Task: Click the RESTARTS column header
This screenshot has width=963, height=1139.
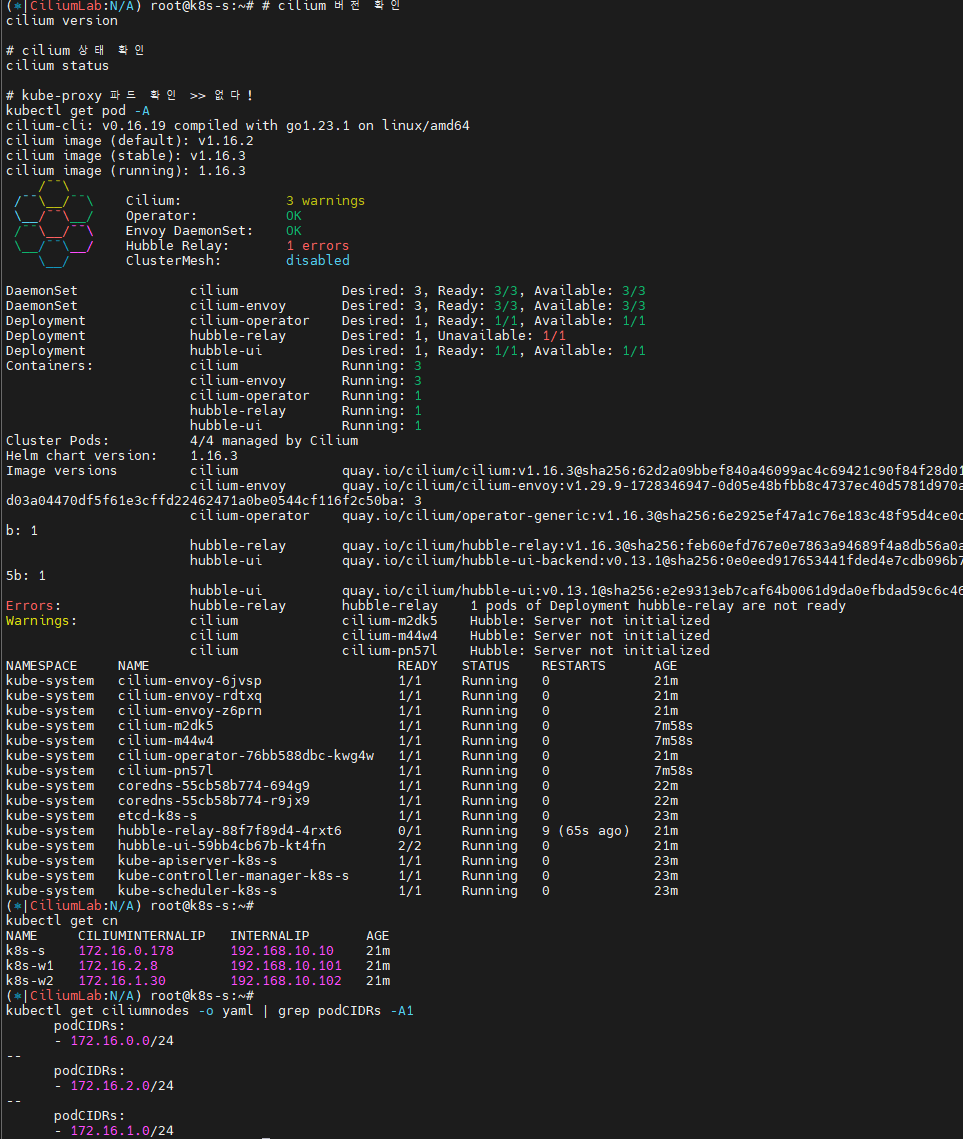Action: click(573, 666)
